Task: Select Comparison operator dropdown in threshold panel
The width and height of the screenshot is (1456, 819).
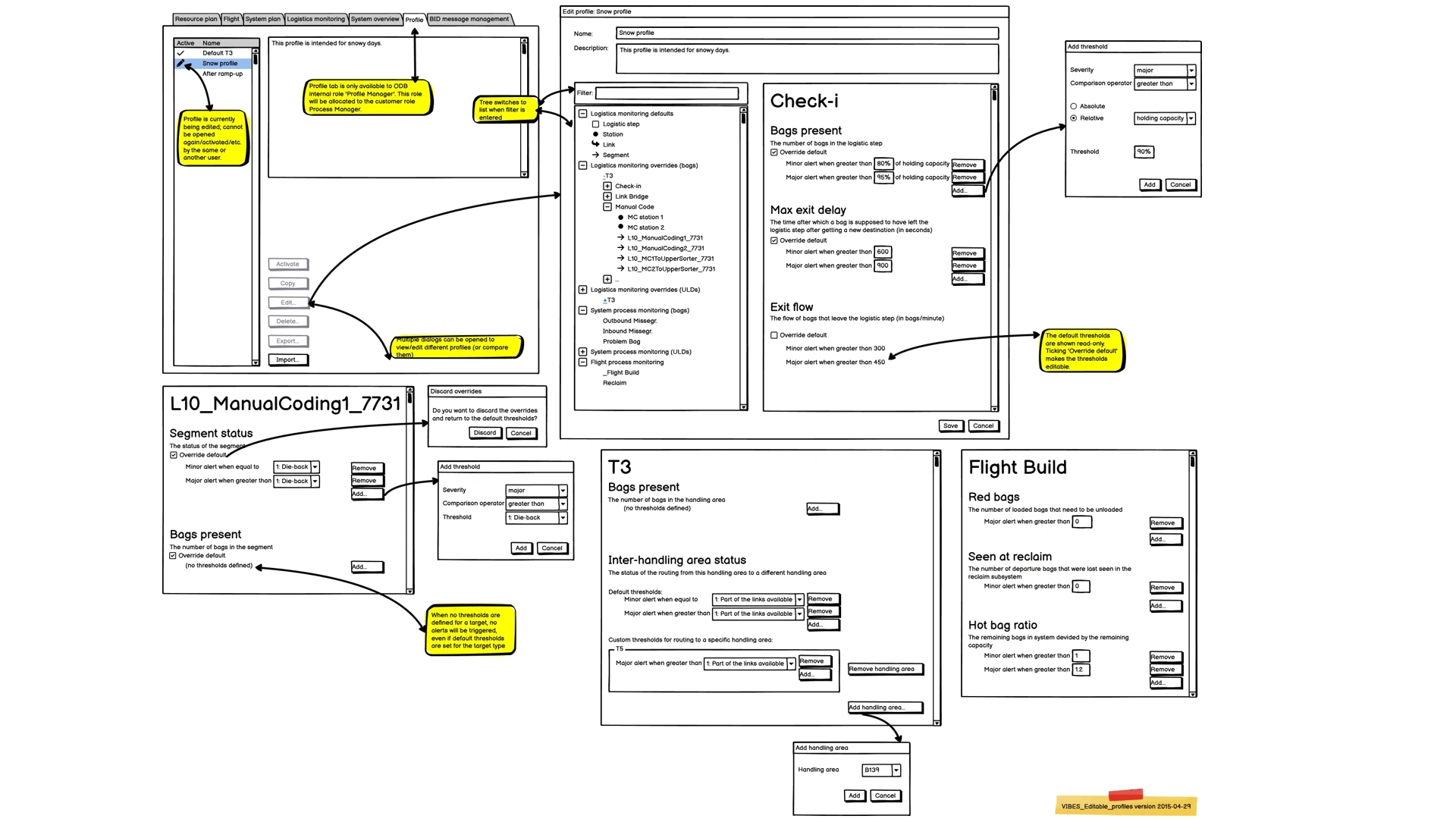Action: click(x=1162, y=84)
